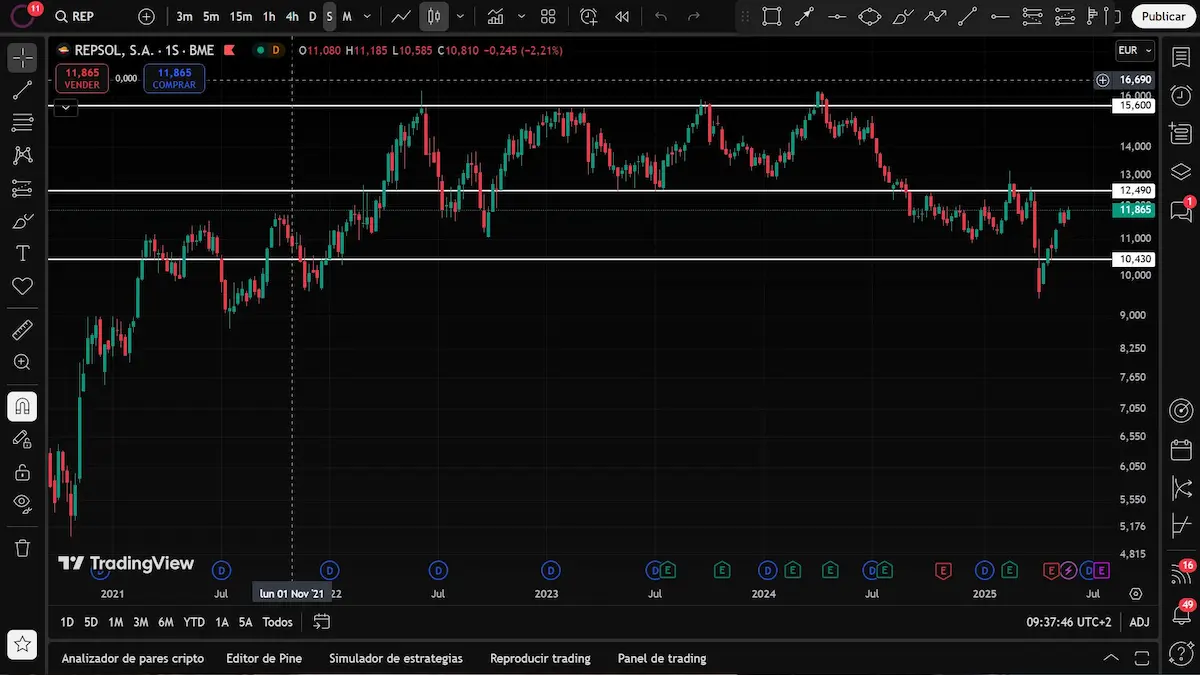Select the Trend Line tool
This screenshot has height=675, width=1200.
(x=22, y=90)
